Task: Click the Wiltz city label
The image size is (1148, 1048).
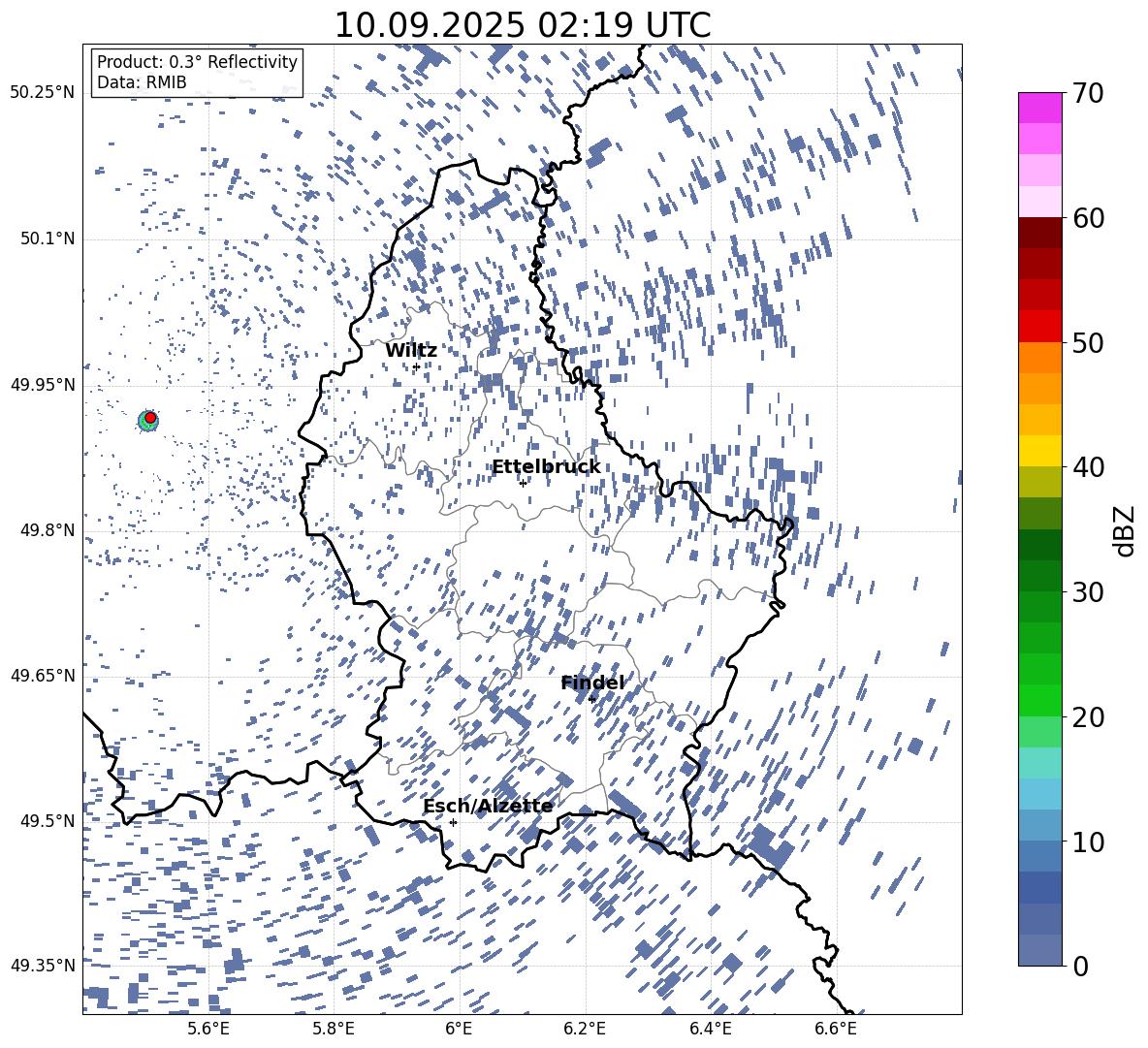Action: tap(411, 351)
